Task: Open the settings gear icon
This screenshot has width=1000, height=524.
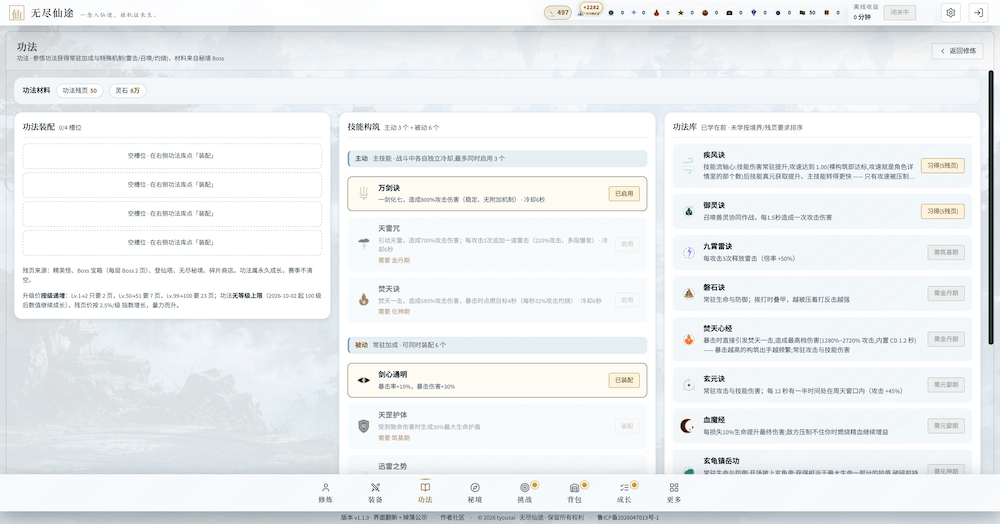Action: 950,13
